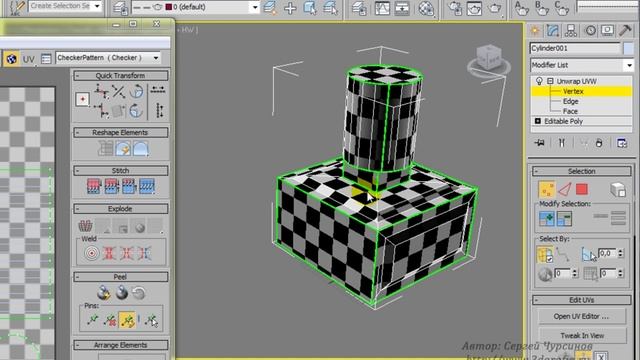Toggle the Unwrap UVW lightbulb on/off

539,81
